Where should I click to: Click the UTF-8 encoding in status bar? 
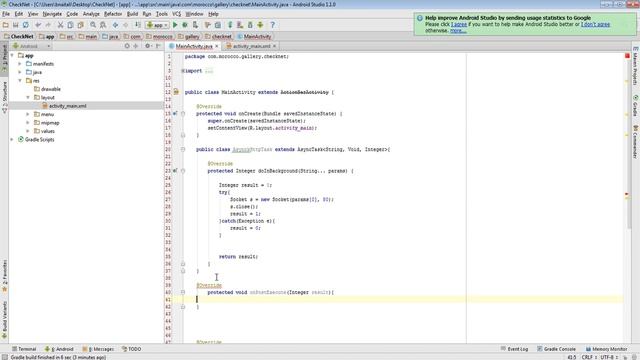[609, 357]
